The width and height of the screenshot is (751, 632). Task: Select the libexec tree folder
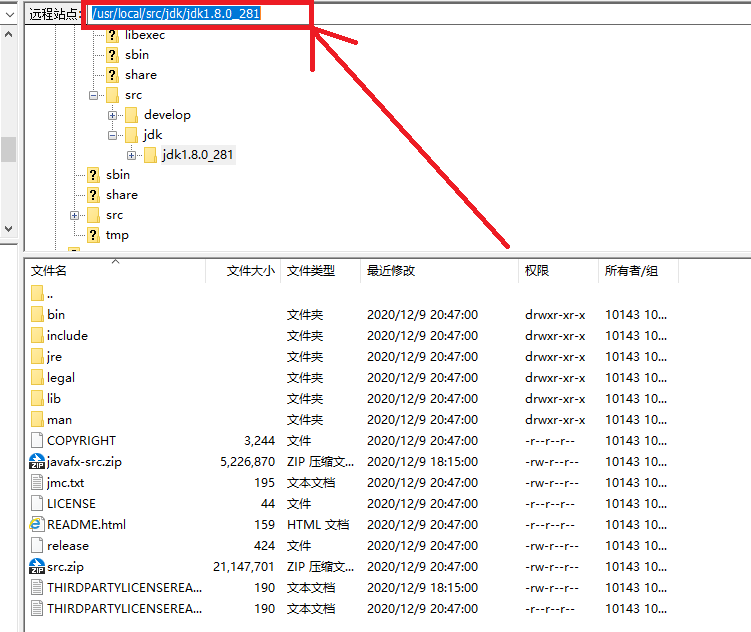(x=145, y=35)
